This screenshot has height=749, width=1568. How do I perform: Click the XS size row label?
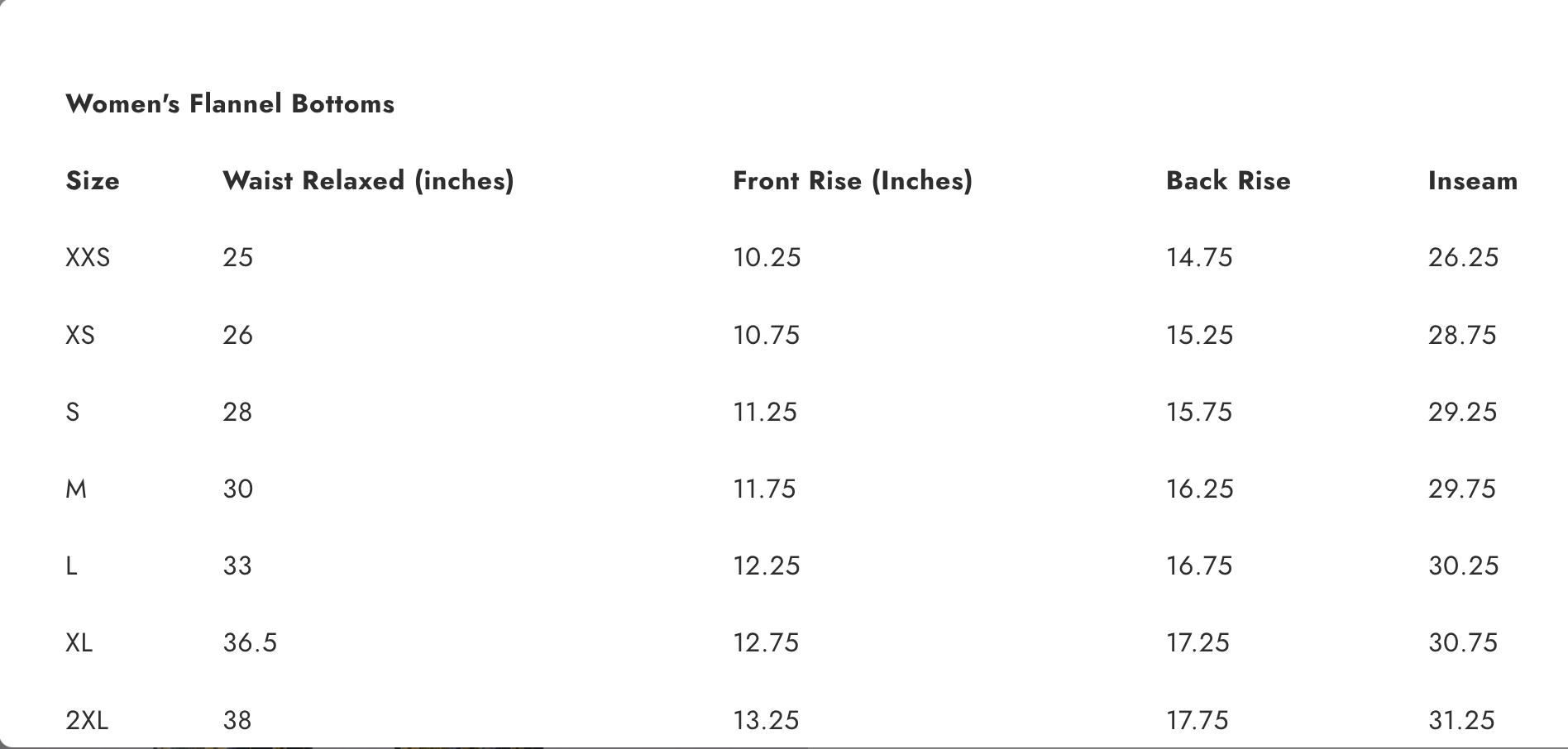80,335
